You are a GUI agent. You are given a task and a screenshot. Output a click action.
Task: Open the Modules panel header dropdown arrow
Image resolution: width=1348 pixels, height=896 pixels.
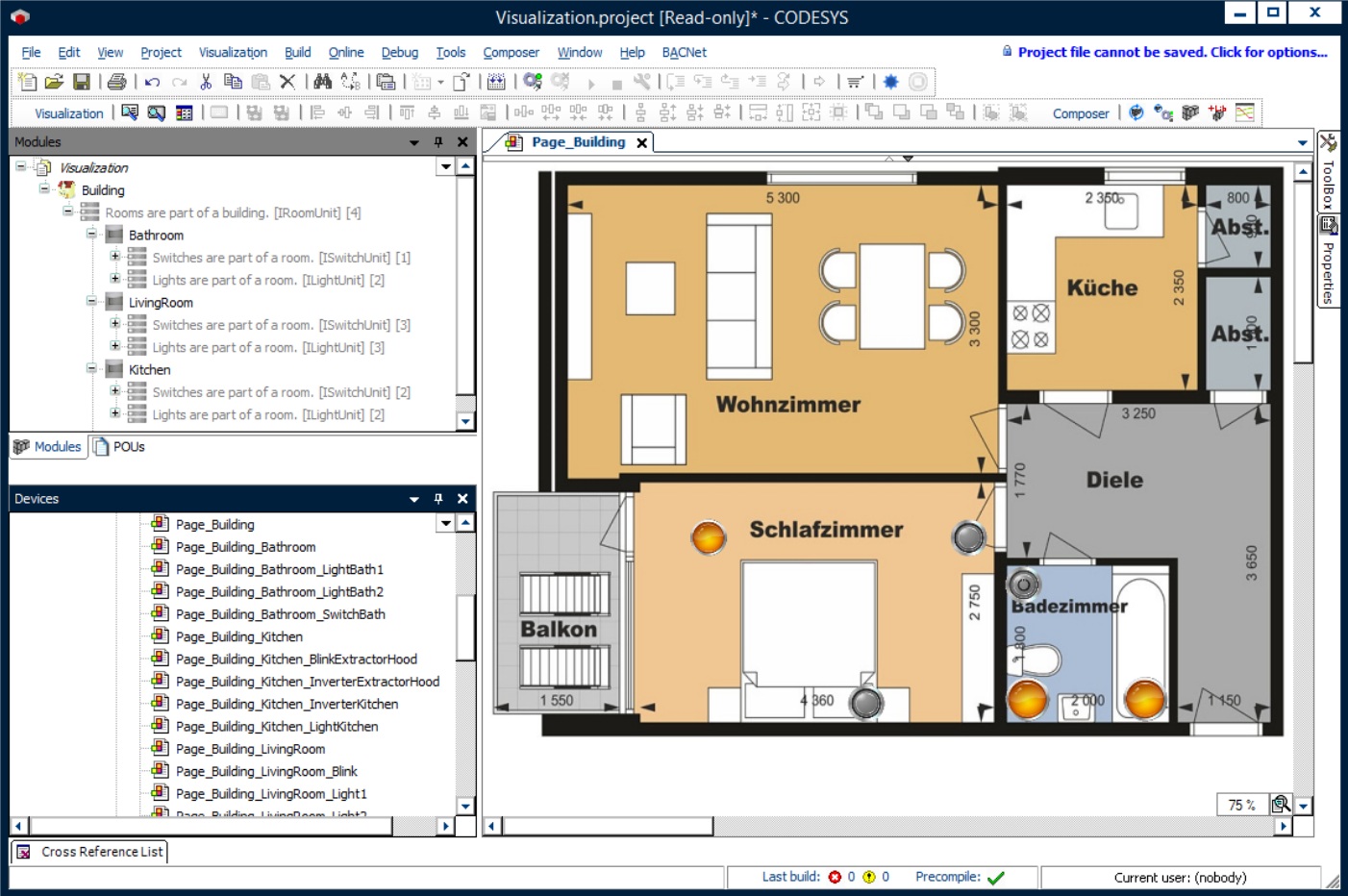(414, 142)
